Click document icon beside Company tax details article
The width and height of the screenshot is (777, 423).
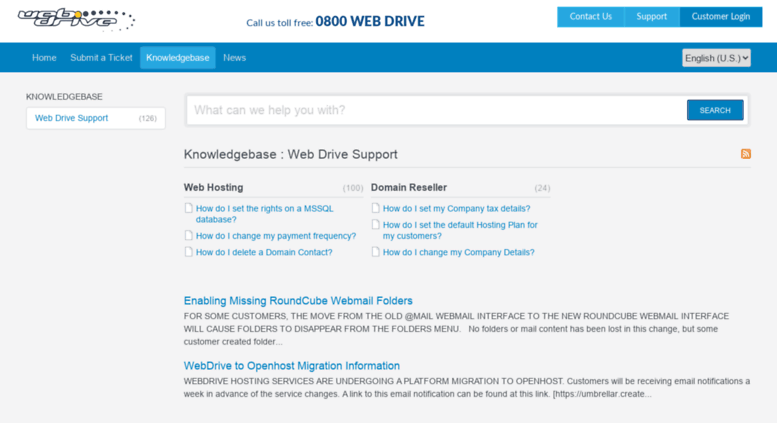click(x=376, y=208)
